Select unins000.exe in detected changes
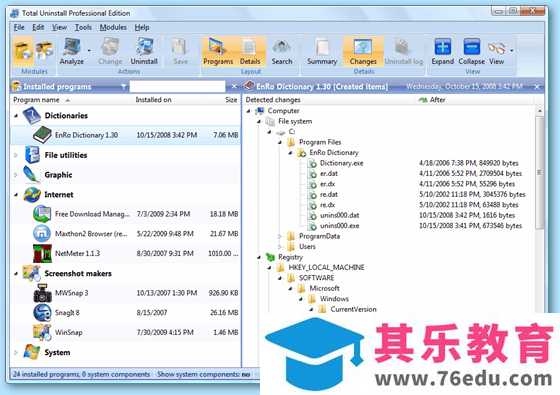 (x=339, y=226)
